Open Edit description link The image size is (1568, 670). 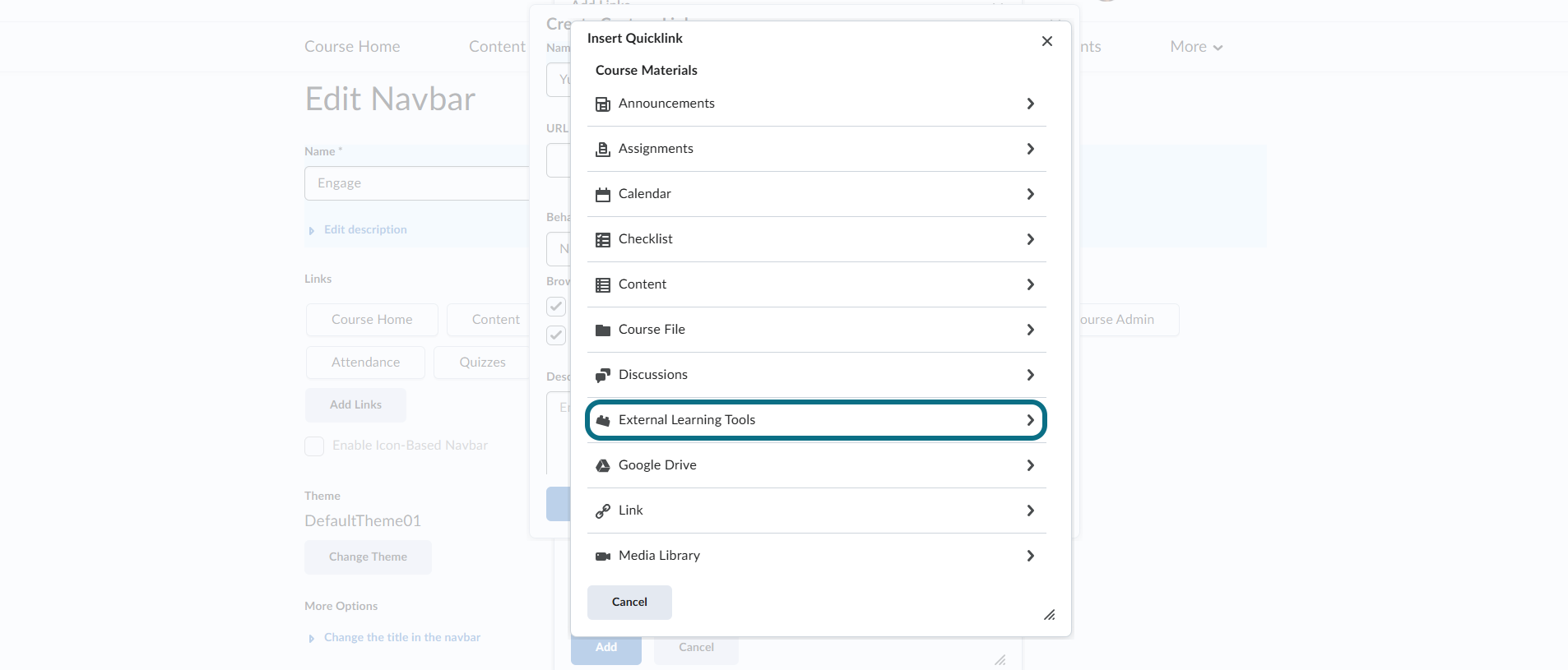point(365,229)
